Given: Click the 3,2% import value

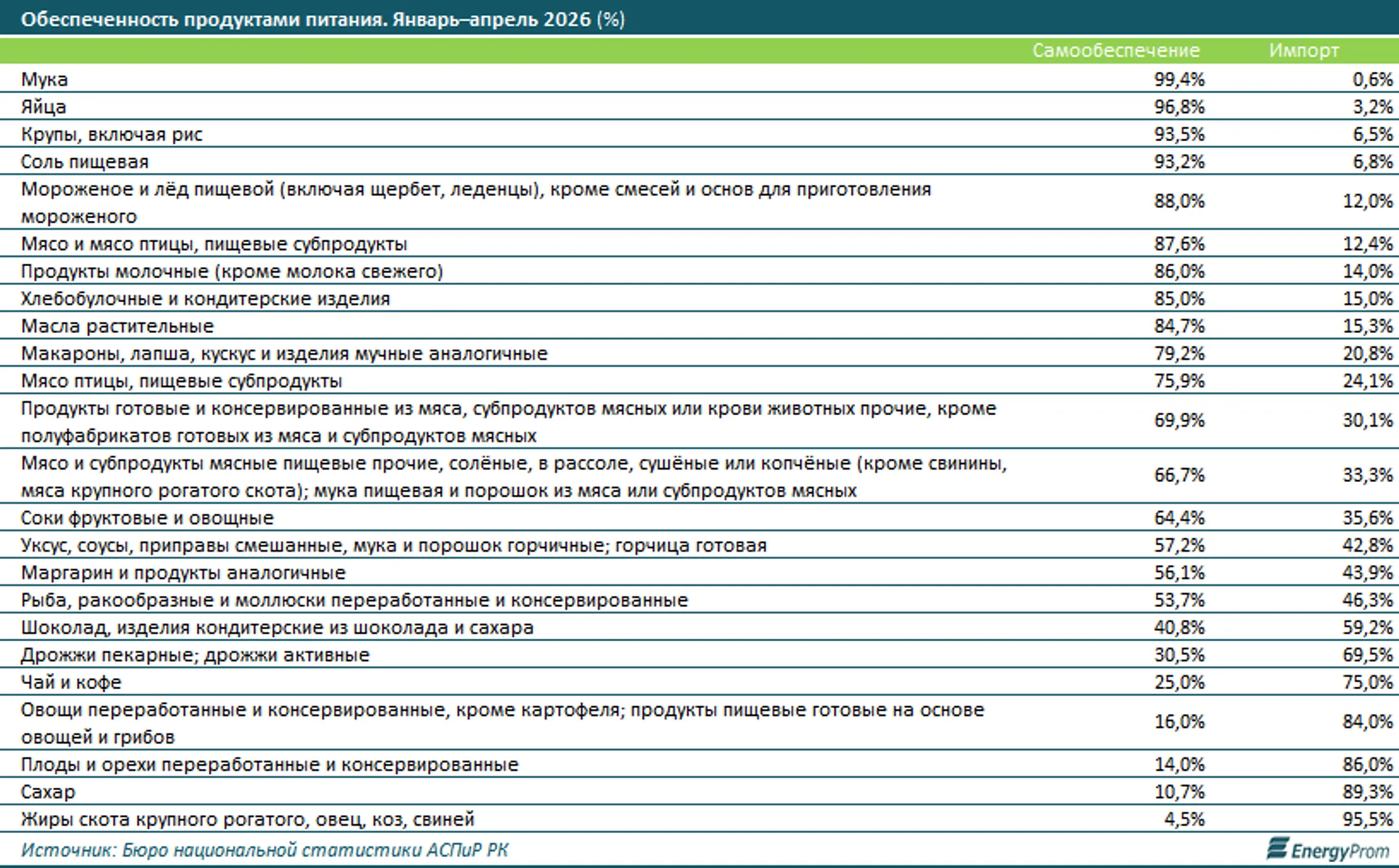Looking at the screenshot, I should (x=1372, y=106).
